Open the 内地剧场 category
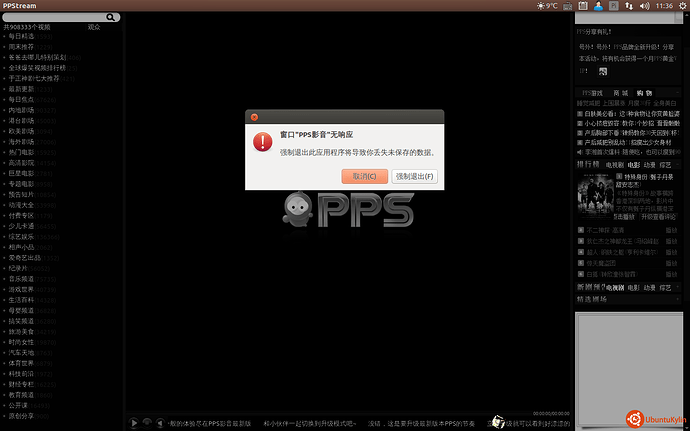 21,110
